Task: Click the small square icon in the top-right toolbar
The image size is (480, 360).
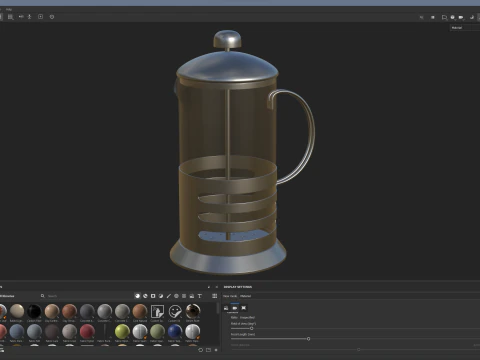Action: pyautogui.click(x=433, y=17)
